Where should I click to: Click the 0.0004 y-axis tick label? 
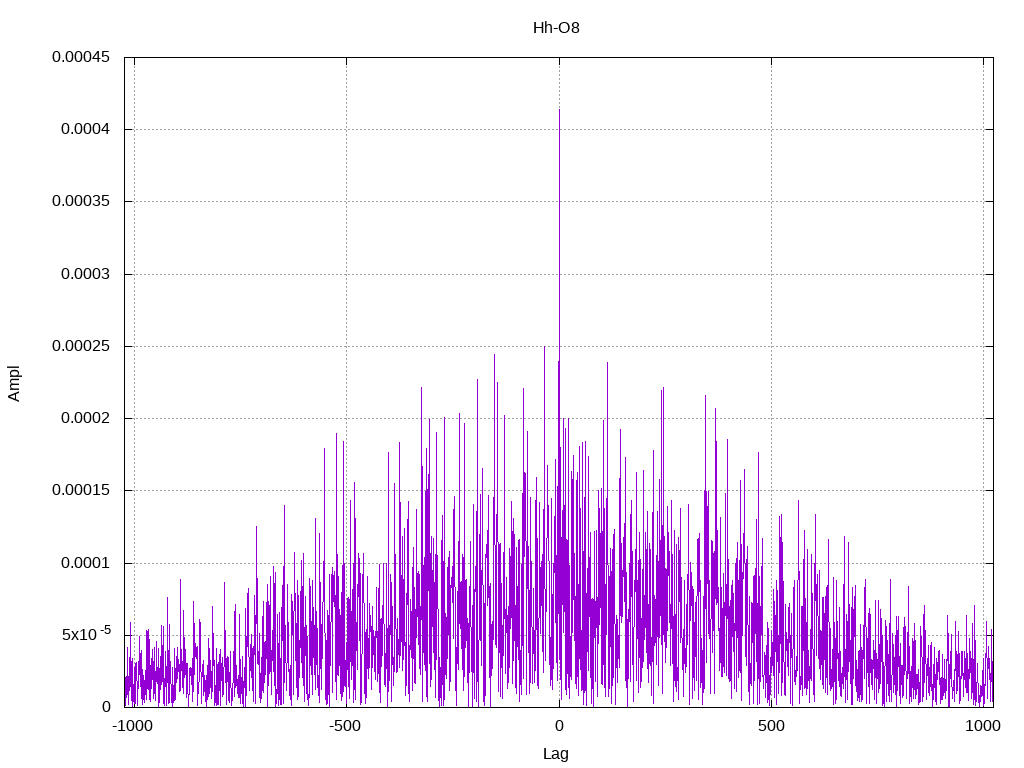[86, 129]
